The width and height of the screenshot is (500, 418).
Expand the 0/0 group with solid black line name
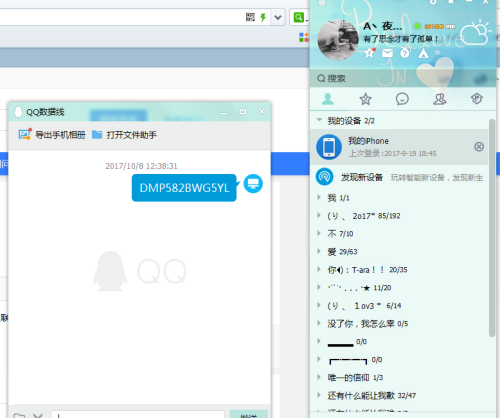[x=319, y=341]
